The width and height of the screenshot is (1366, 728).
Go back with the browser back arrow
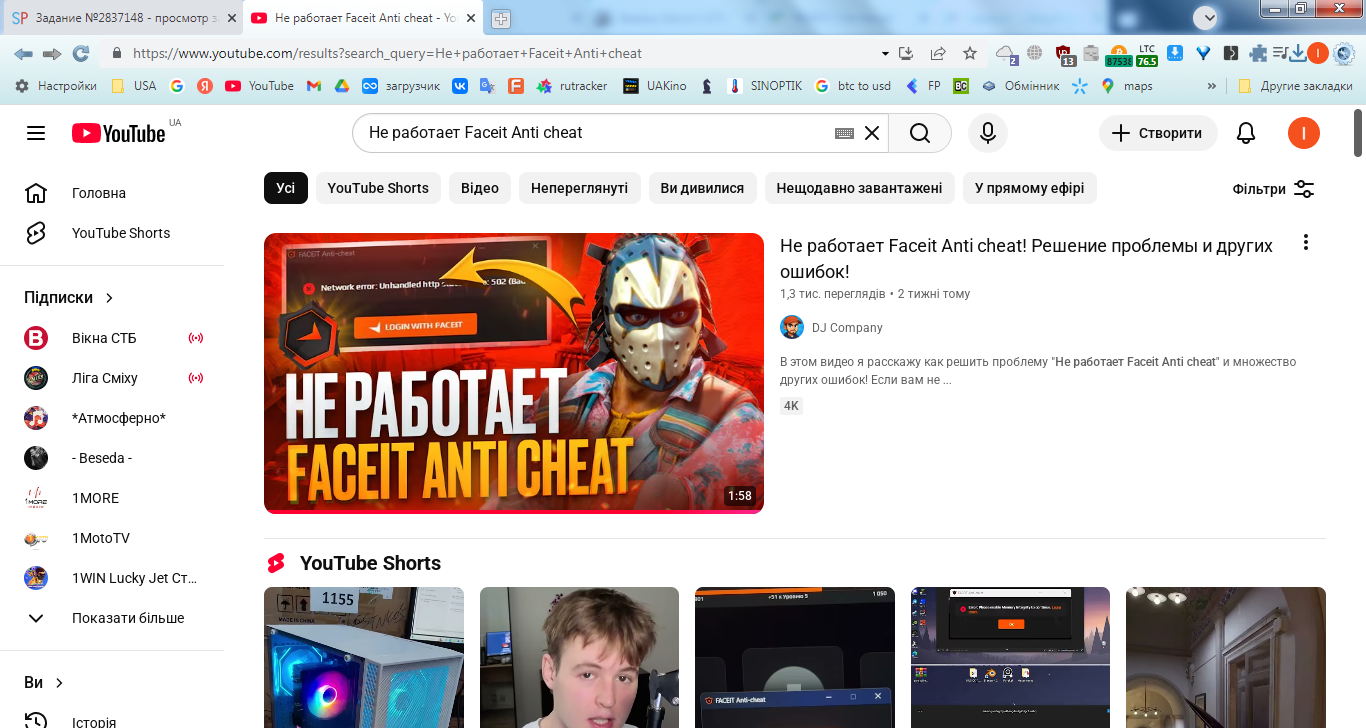[x=23, y=53]
